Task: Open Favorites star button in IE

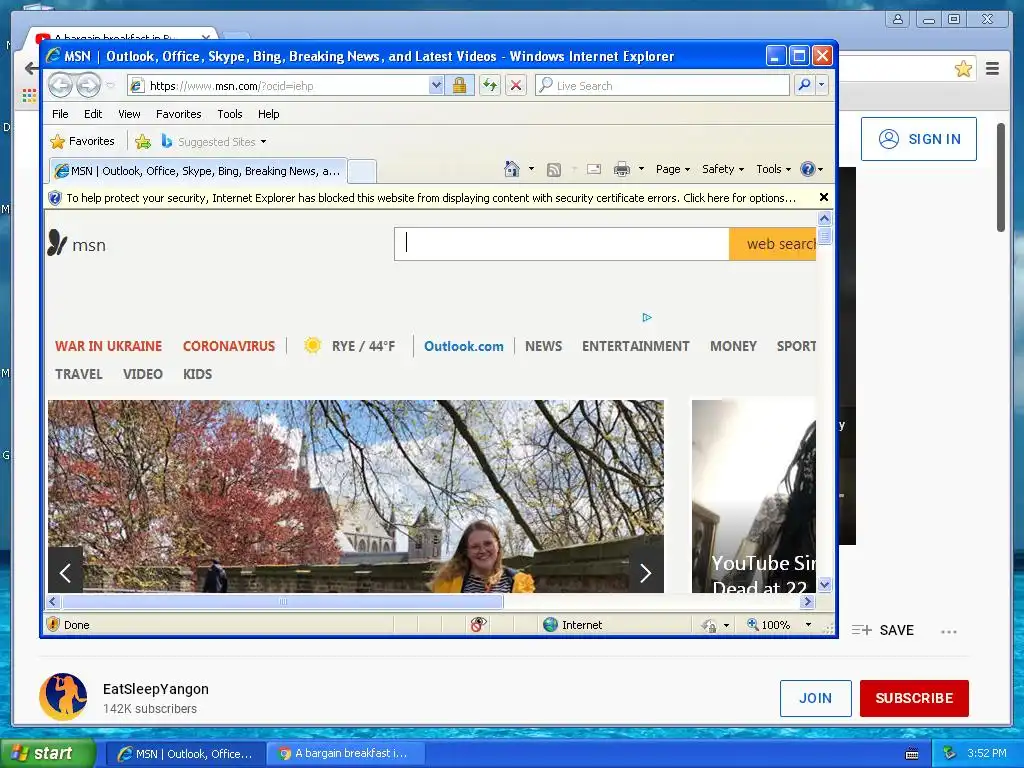Action: click(x=82, y=141)
